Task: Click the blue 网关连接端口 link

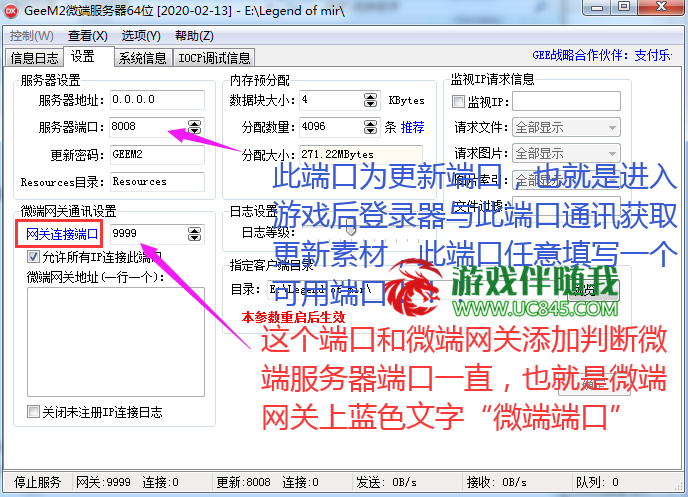Action: point(61,234)
